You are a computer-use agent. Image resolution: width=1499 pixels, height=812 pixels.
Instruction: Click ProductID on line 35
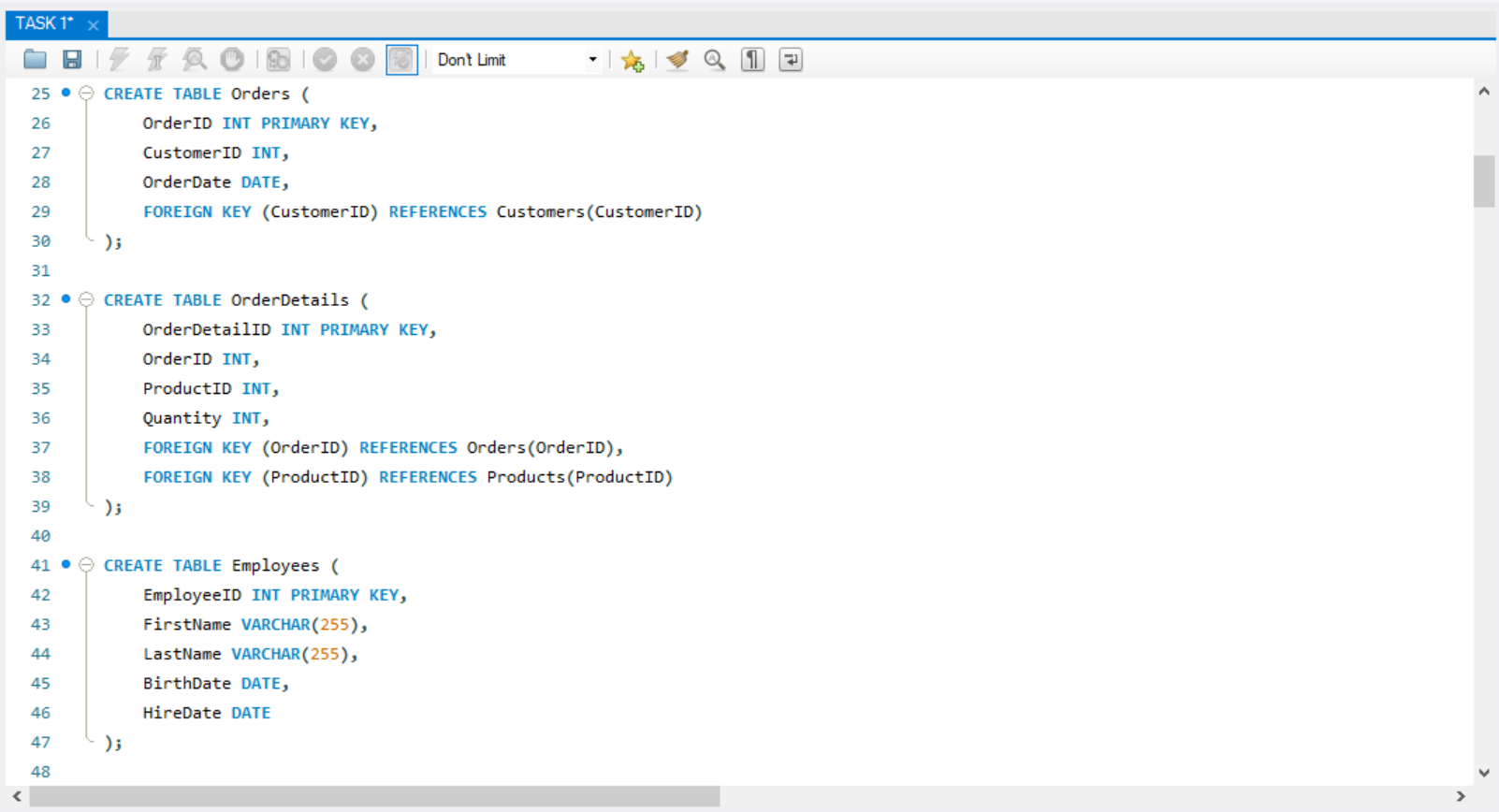pyautogui.click(x=186, y=388)
